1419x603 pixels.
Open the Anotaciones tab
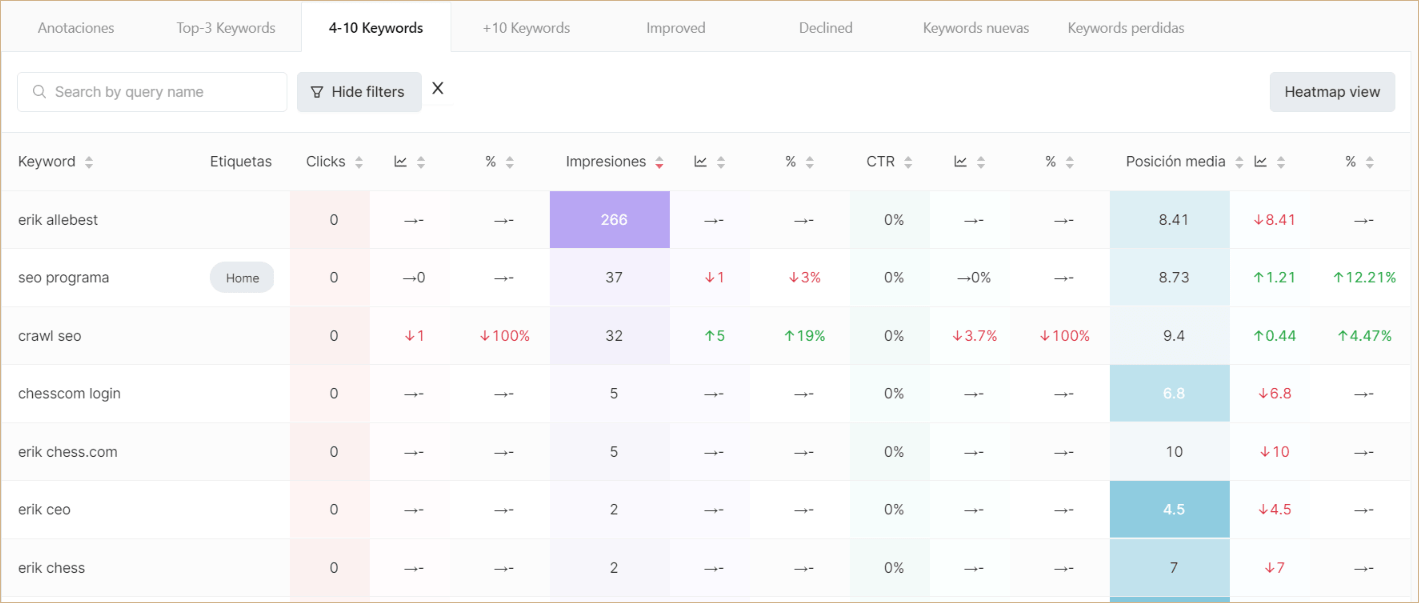[76, 27]
